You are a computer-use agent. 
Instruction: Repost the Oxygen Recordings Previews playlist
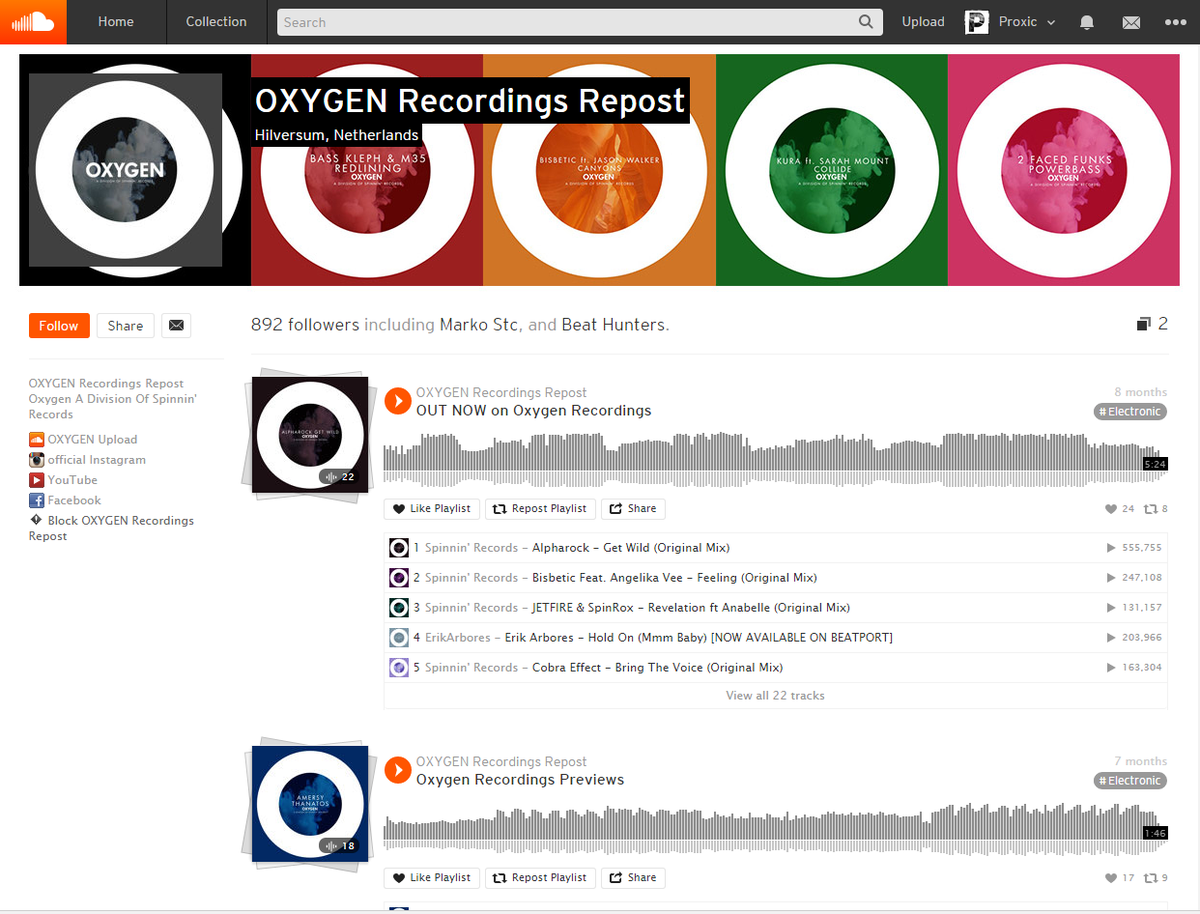[x=541, y=878]
